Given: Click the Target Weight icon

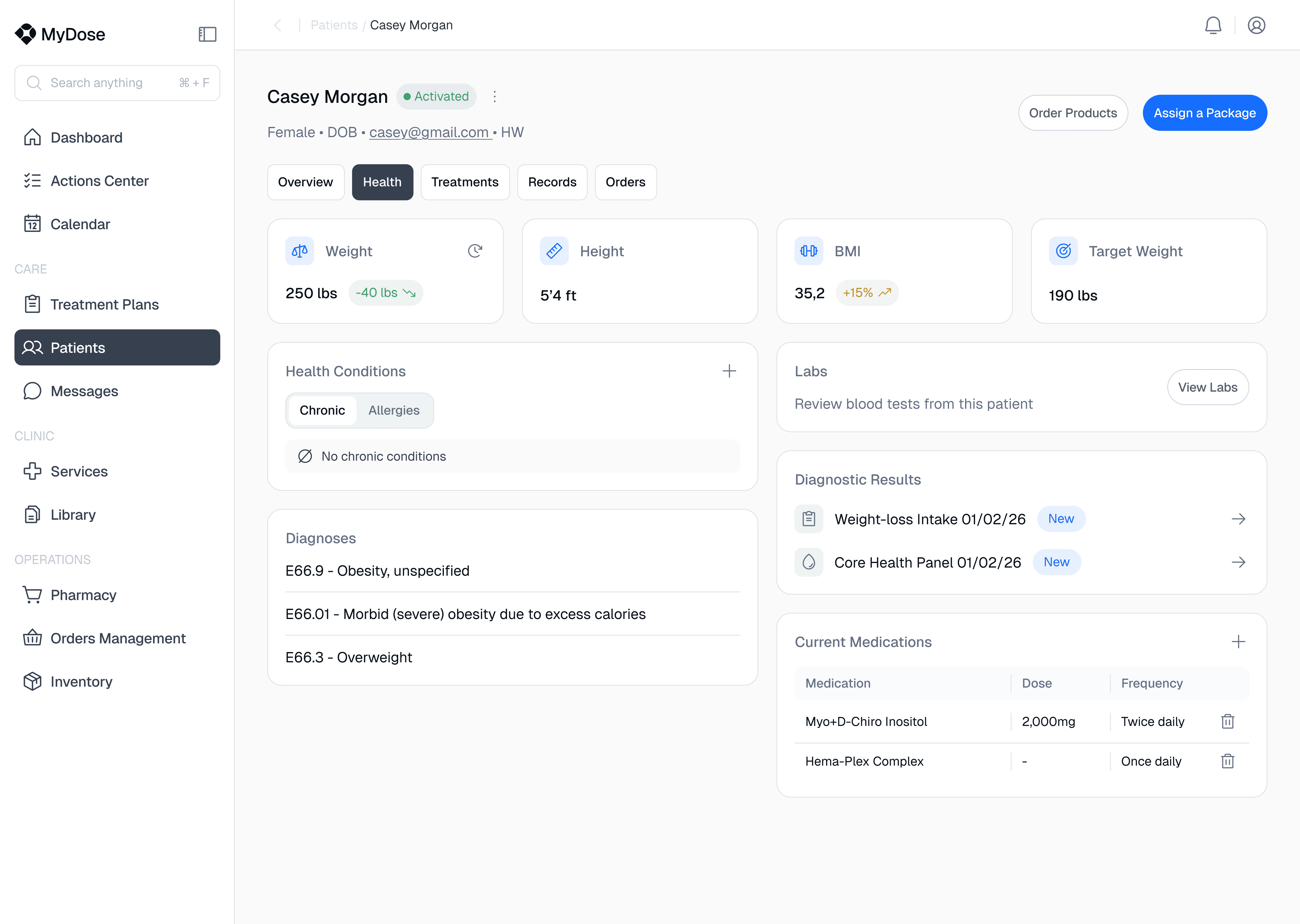Looking at the screenshot, I should [1063, 251].
